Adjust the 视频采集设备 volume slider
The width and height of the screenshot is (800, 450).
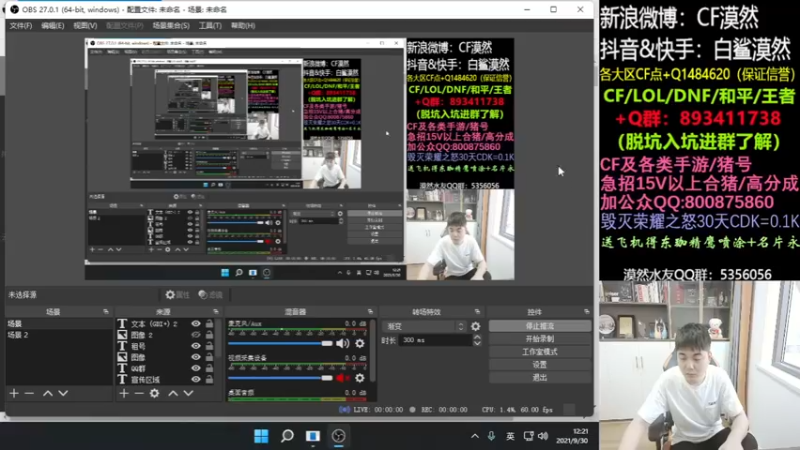pyautogui.click(x=280, y=378)
